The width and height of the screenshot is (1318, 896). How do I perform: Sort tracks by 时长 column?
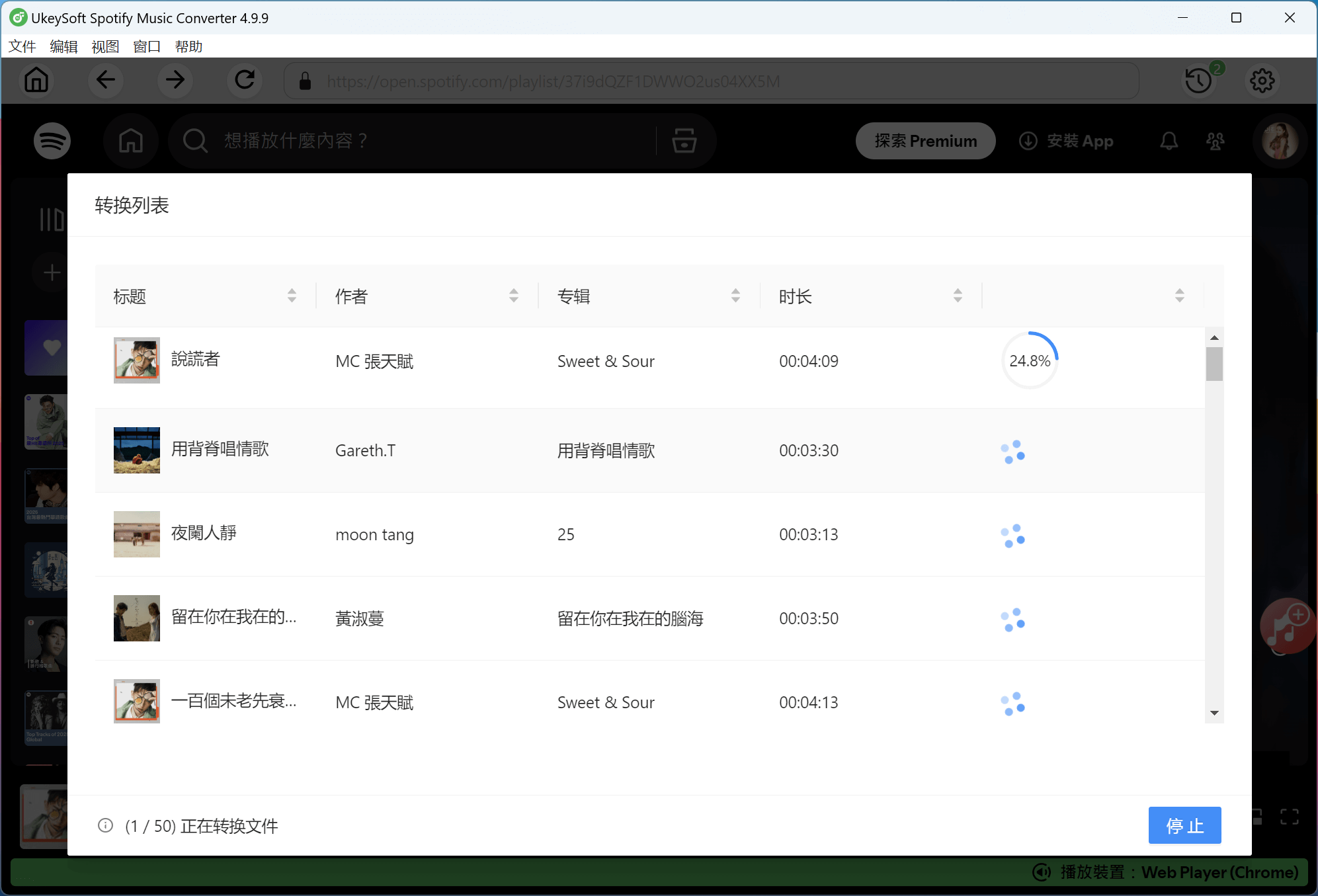tap(958, 296)
